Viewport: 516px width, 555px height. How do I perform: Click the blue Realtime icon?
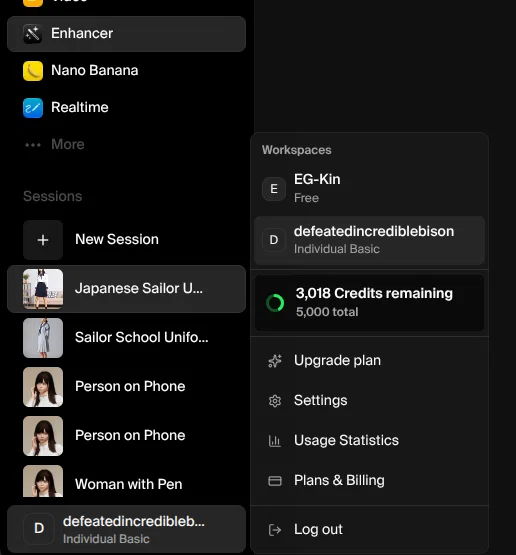pos(33,108)
